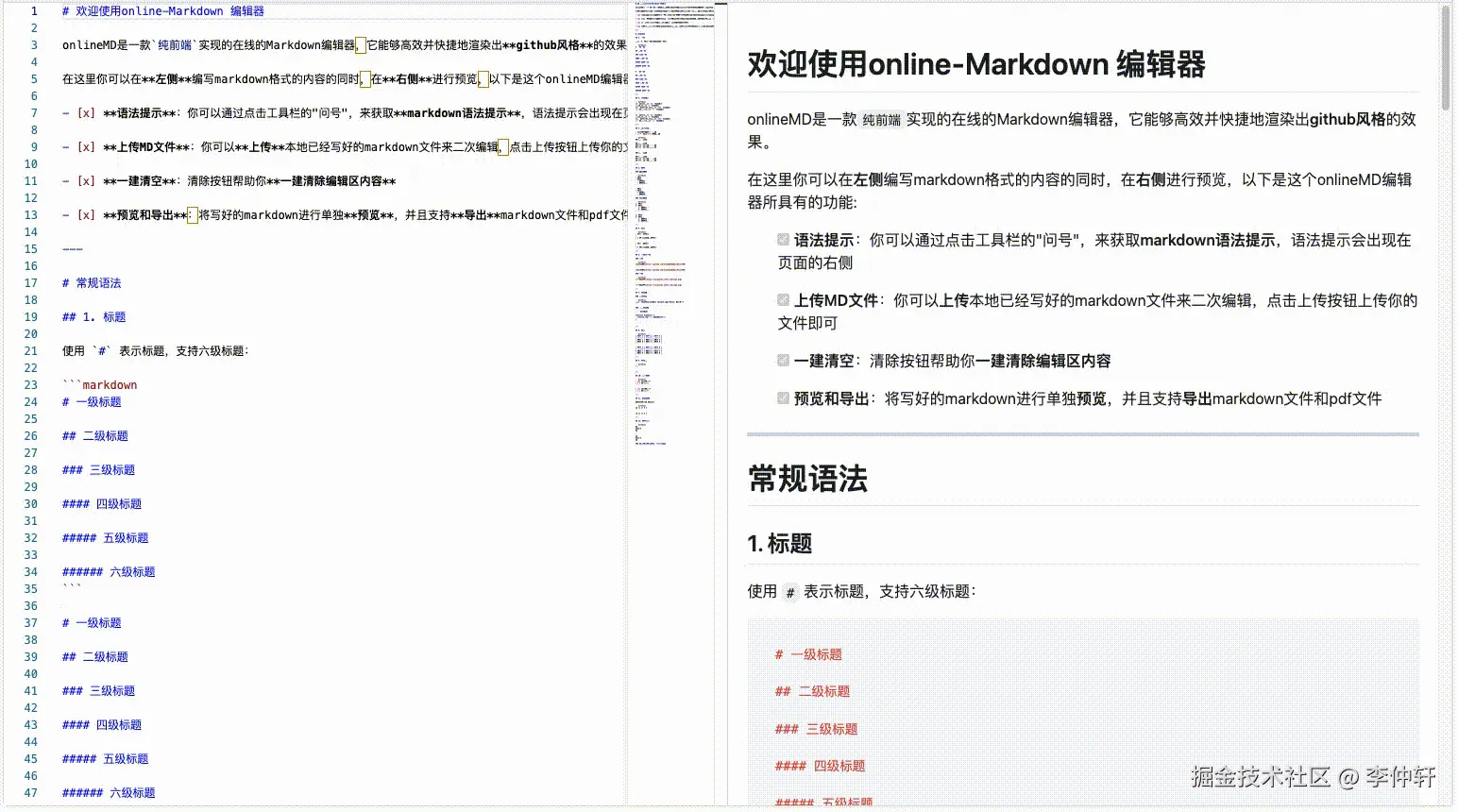This screenshot has height=812, width=1458.
Task: Click the editor line '# 欢迎使用online-Markdown 编辑器'
Action: [163, 11]
